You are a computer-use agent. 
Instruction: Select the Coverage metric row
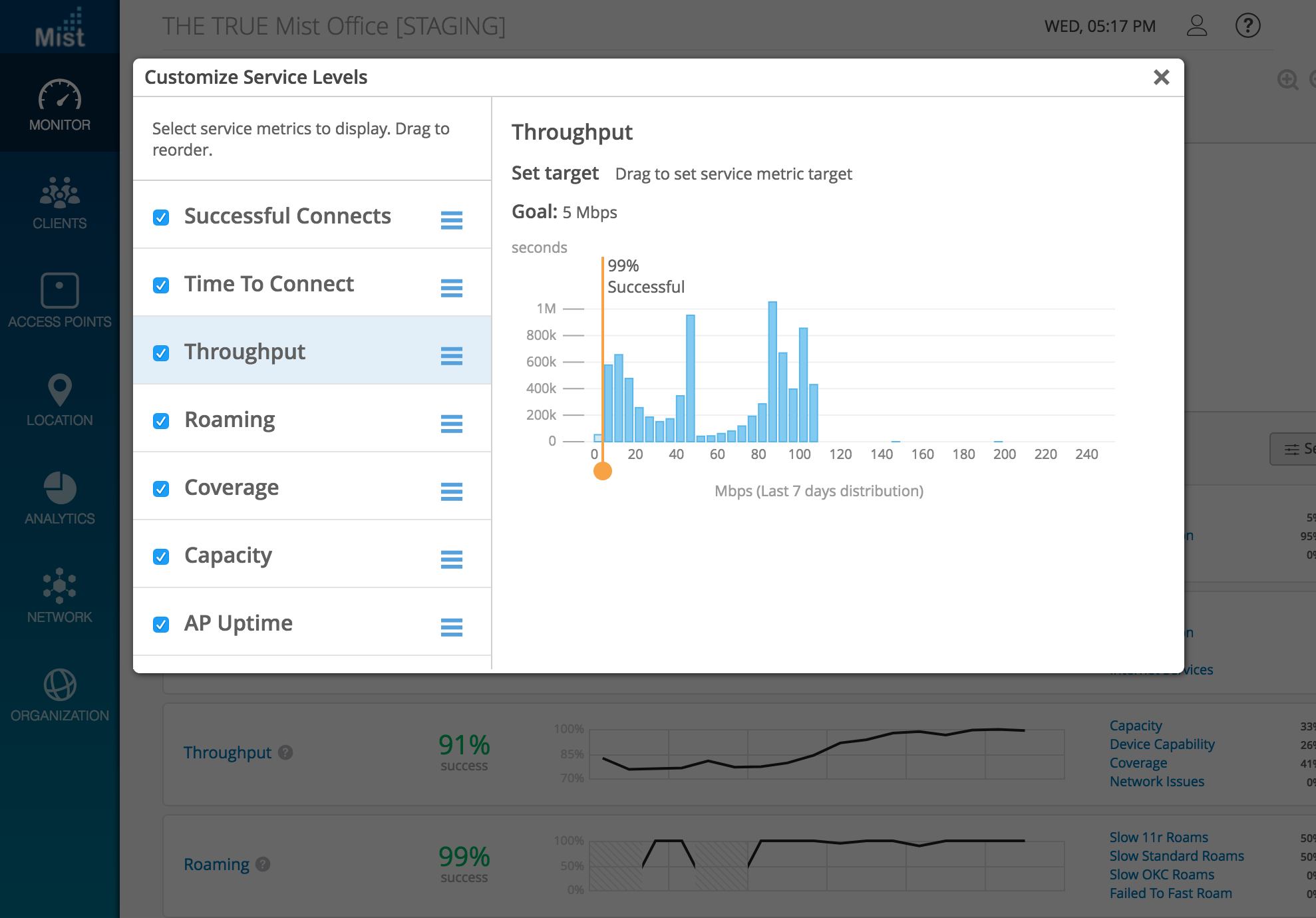[x=232, y=488]
